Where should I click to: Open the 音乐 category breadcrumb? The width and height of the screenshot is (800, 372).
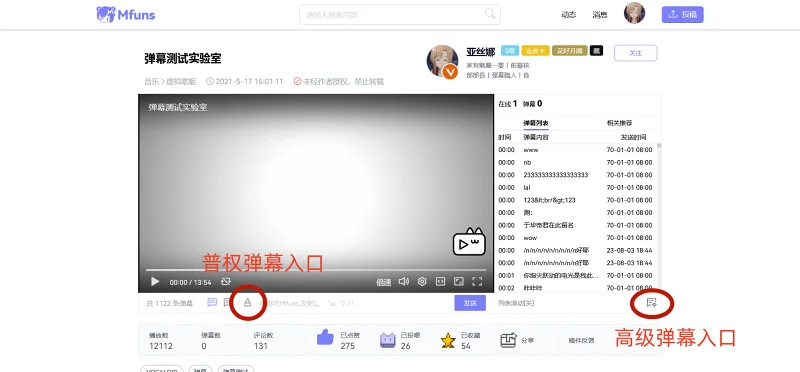click(x=151, y=82)
